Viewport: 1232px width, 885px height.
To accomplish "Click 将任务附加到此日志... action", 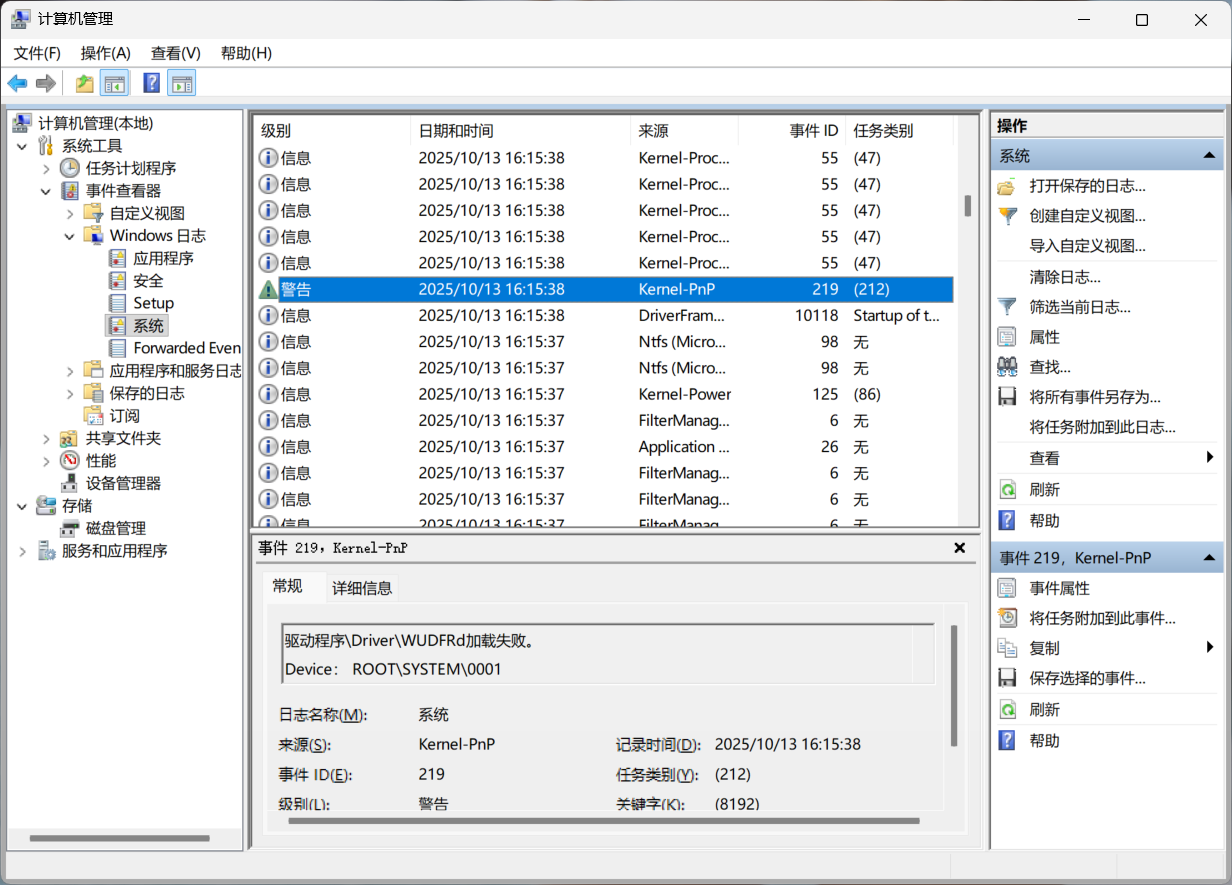I will [x=1103, y=427].
